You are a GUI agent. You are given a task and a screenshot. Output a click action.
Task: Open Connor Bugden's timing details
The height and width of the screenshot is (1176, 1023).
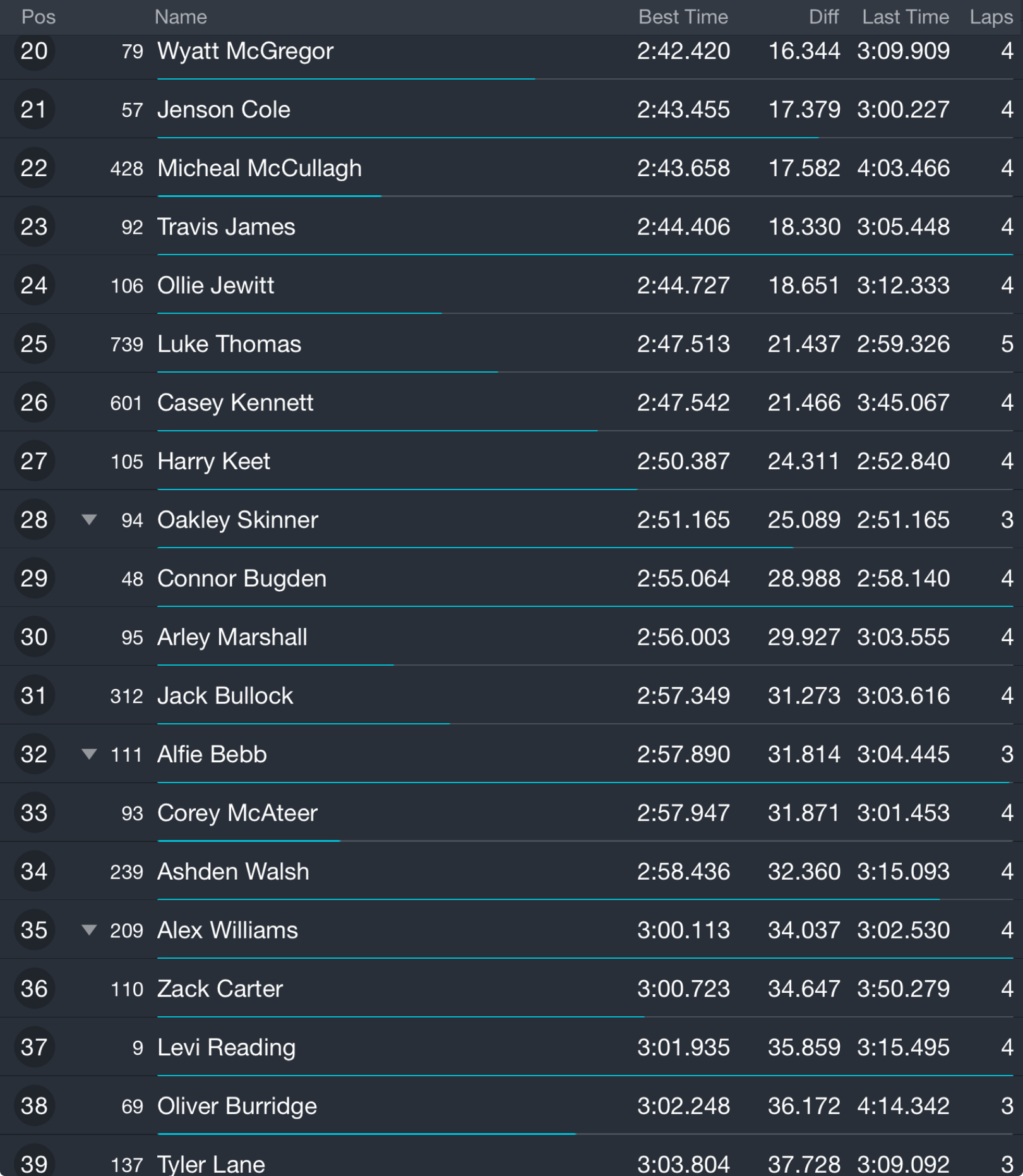click(242, 579)
